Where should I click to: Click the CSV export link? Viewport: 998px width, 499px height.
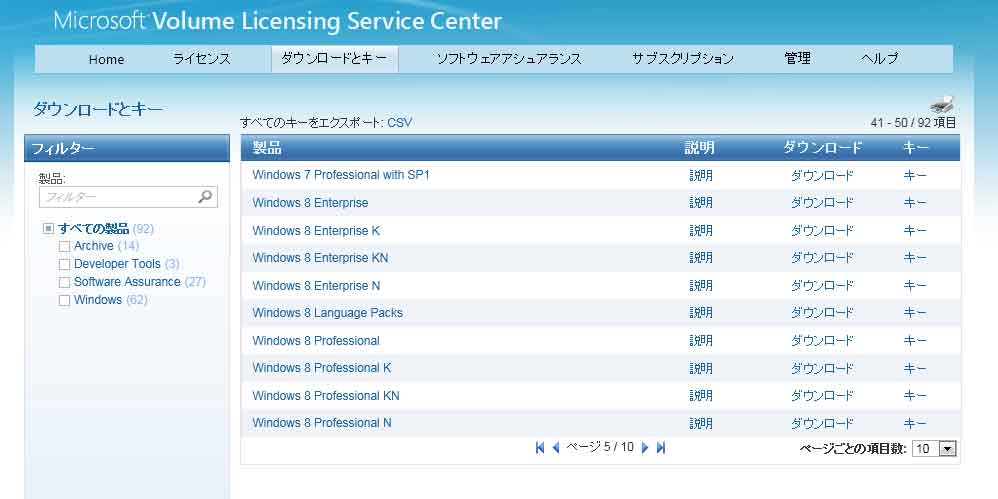pos(400,123)
